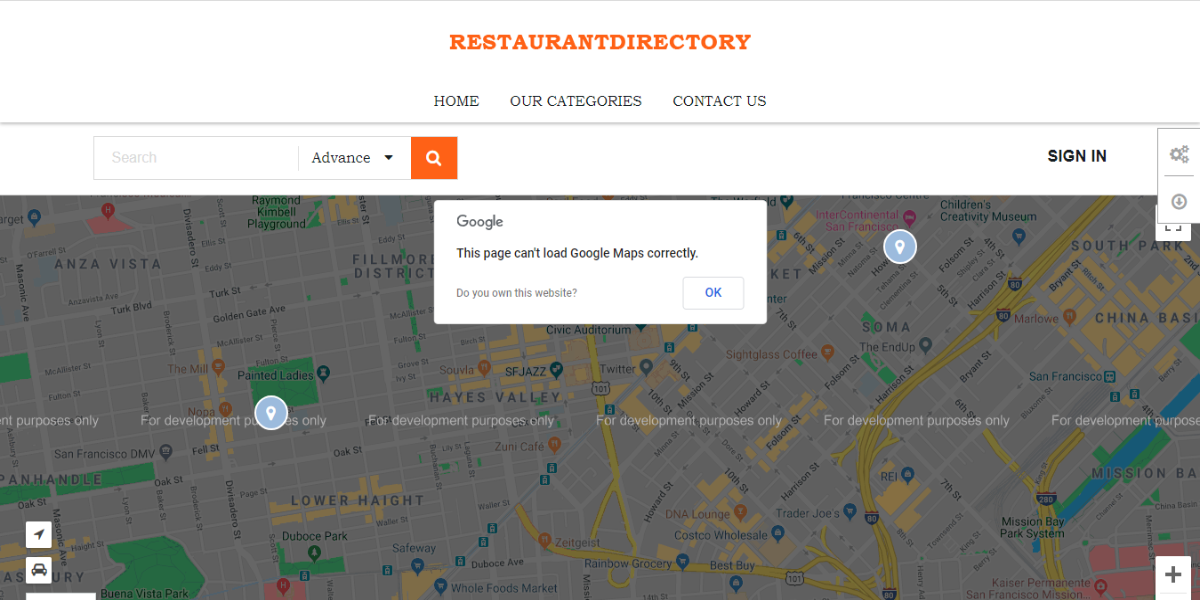The width and height of the screenshot is (1200, 600).
Task: Click the Civic Auditorium map label
Action: (589, 330)
